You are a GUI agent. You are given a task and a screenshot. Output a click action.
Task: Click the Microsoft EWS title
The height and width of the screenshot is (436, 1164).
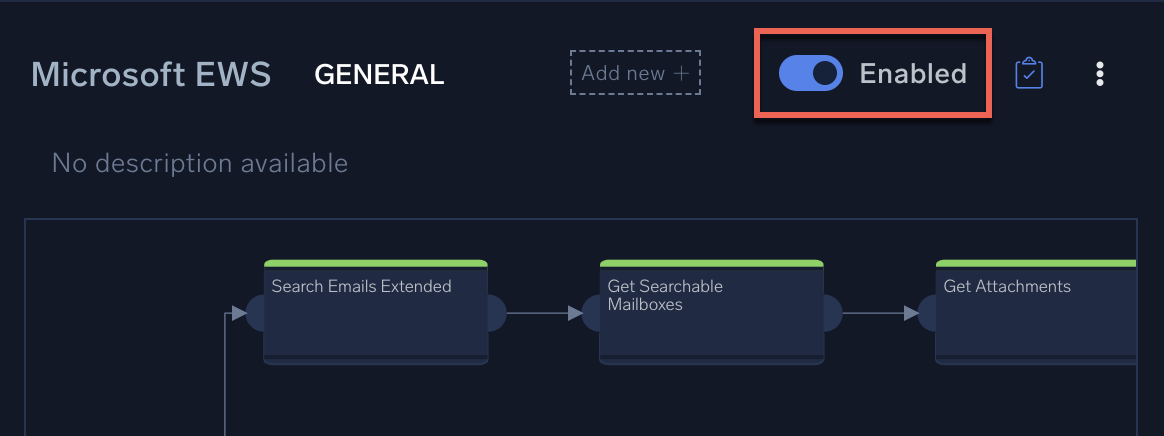point(151,74)
